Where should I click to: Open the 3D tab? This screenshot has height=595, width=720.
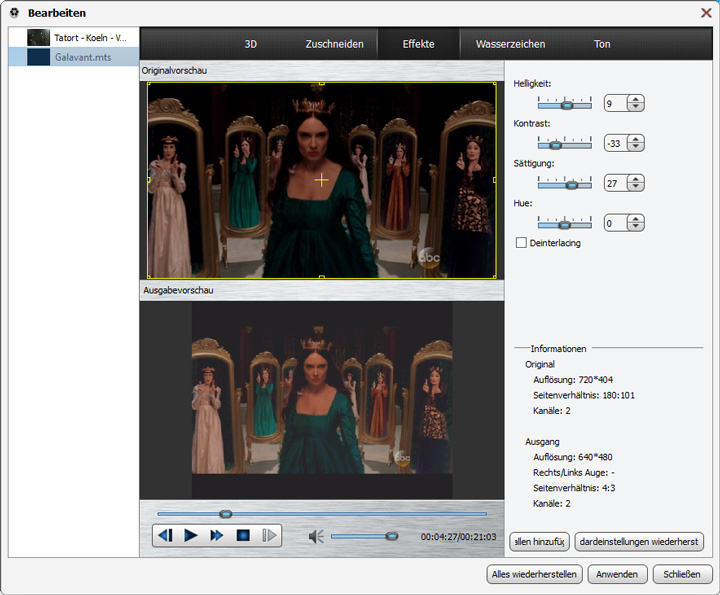point(251,44)
